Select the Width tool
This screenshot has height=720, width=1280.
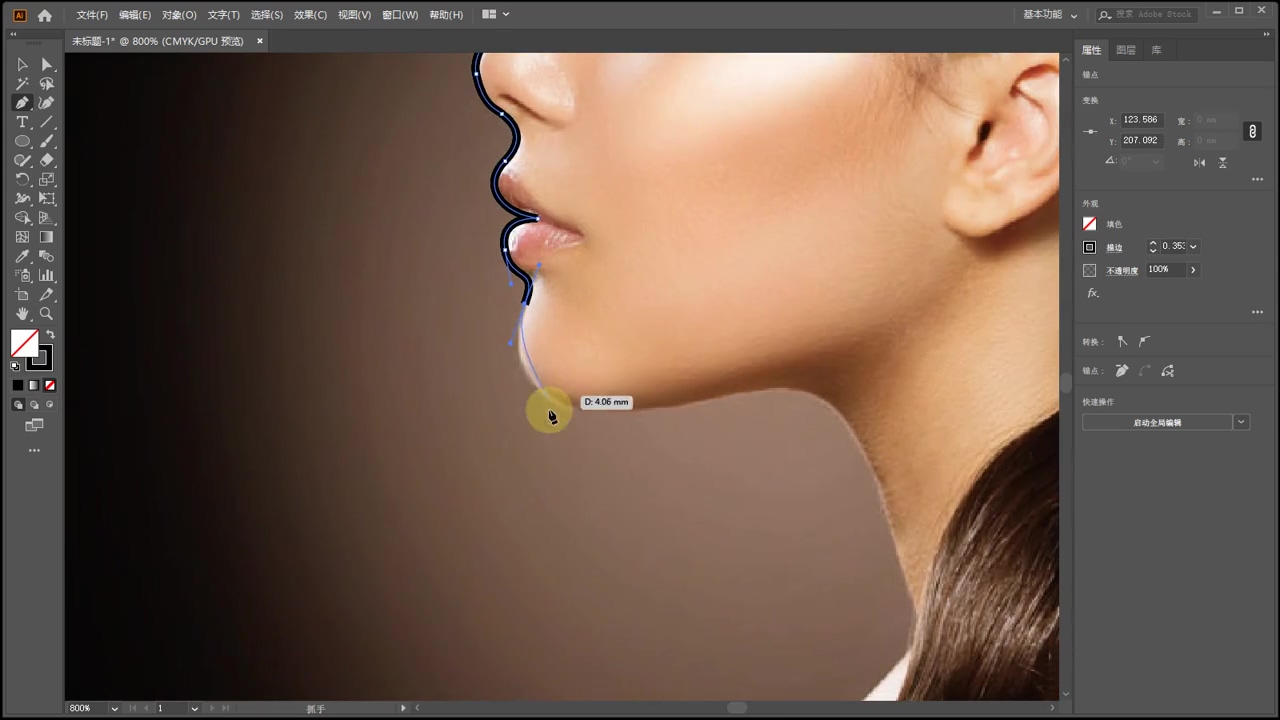coord(22,199)
